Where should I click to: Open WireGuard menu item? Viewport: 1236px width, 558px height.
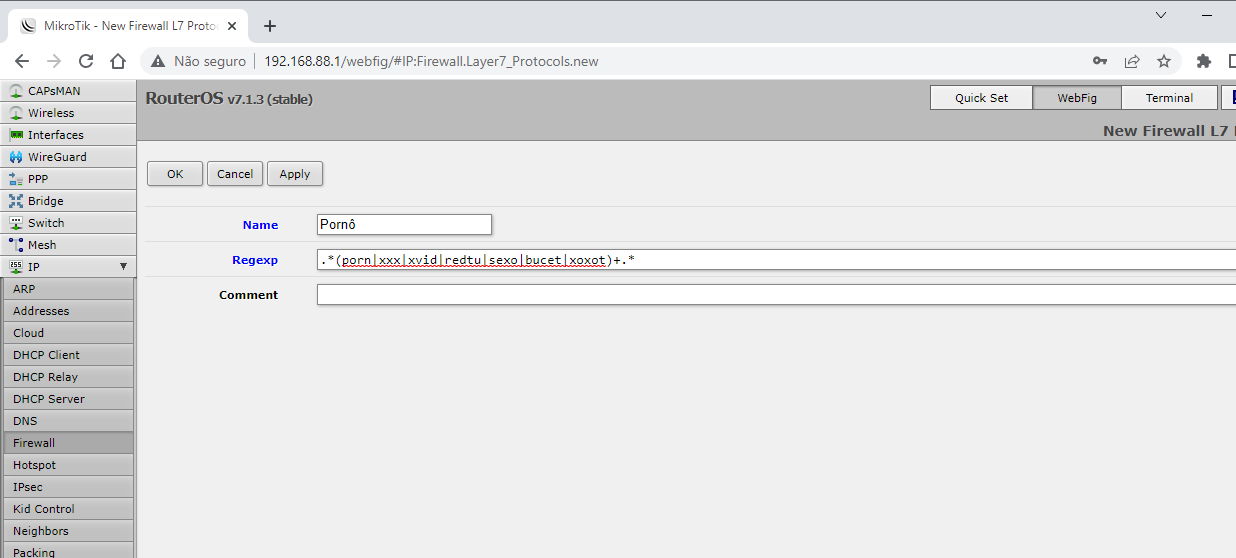(x=68, y=157)
